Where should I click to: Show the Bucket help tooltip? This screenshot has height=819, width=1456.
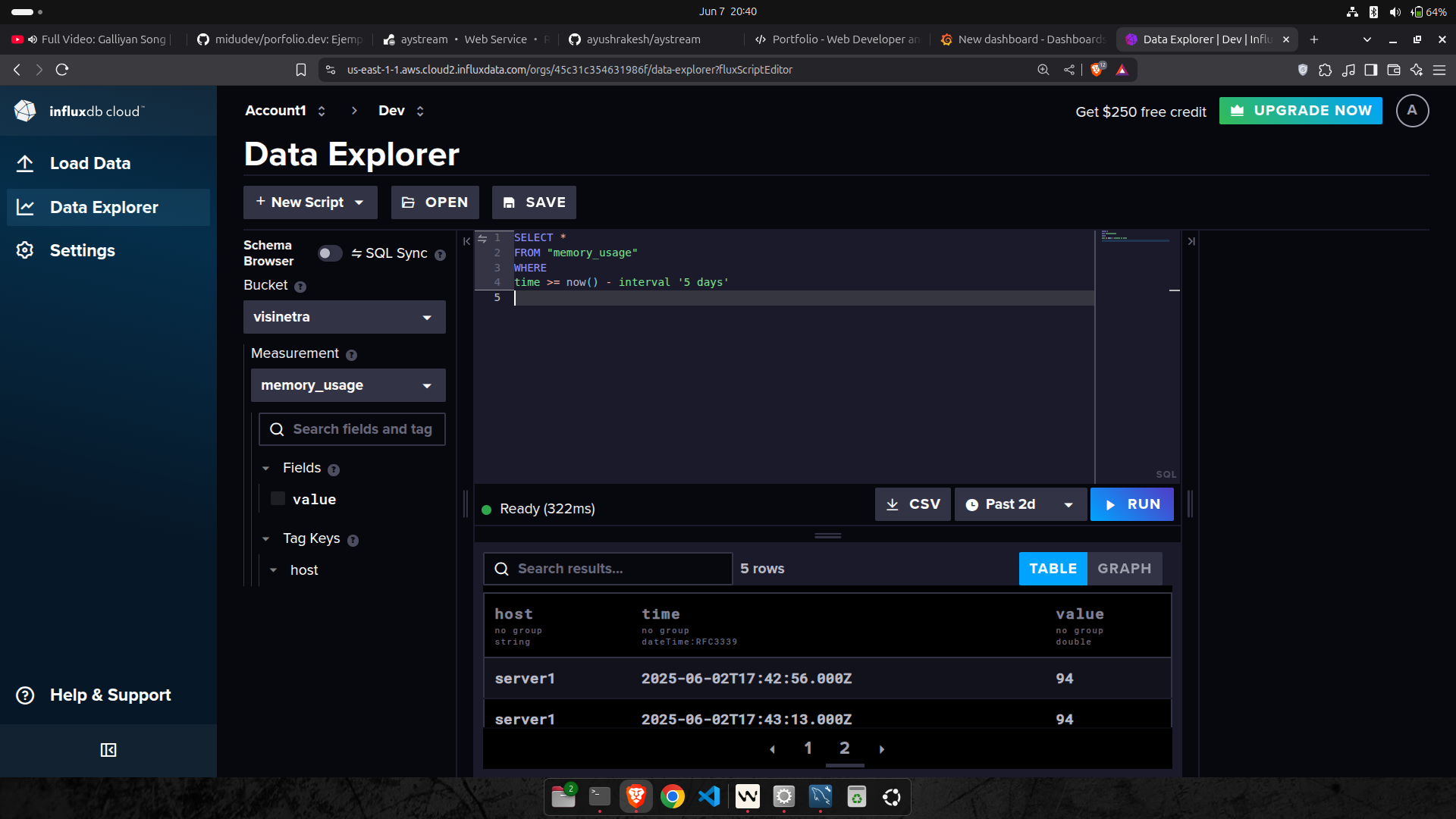(x=300, y=287)
